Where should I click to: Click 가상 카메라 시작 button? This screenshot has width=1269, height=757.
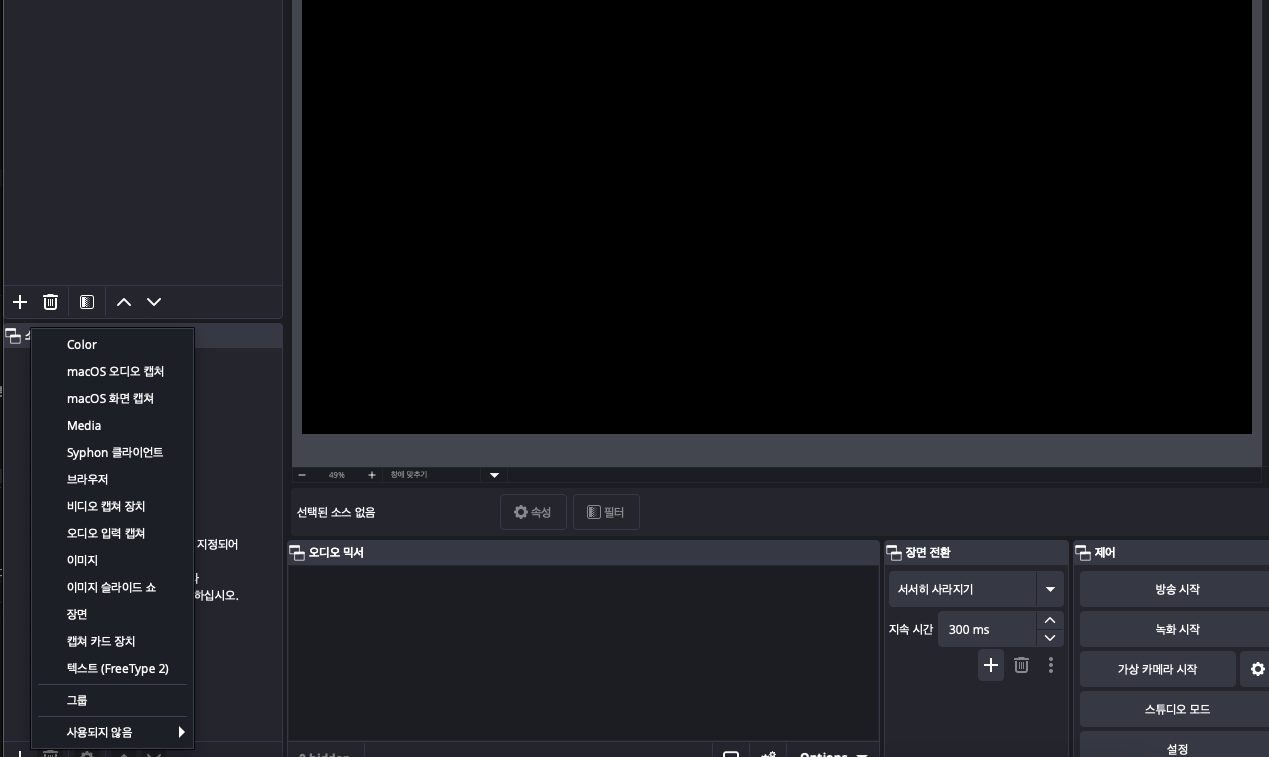[1157, 669]
